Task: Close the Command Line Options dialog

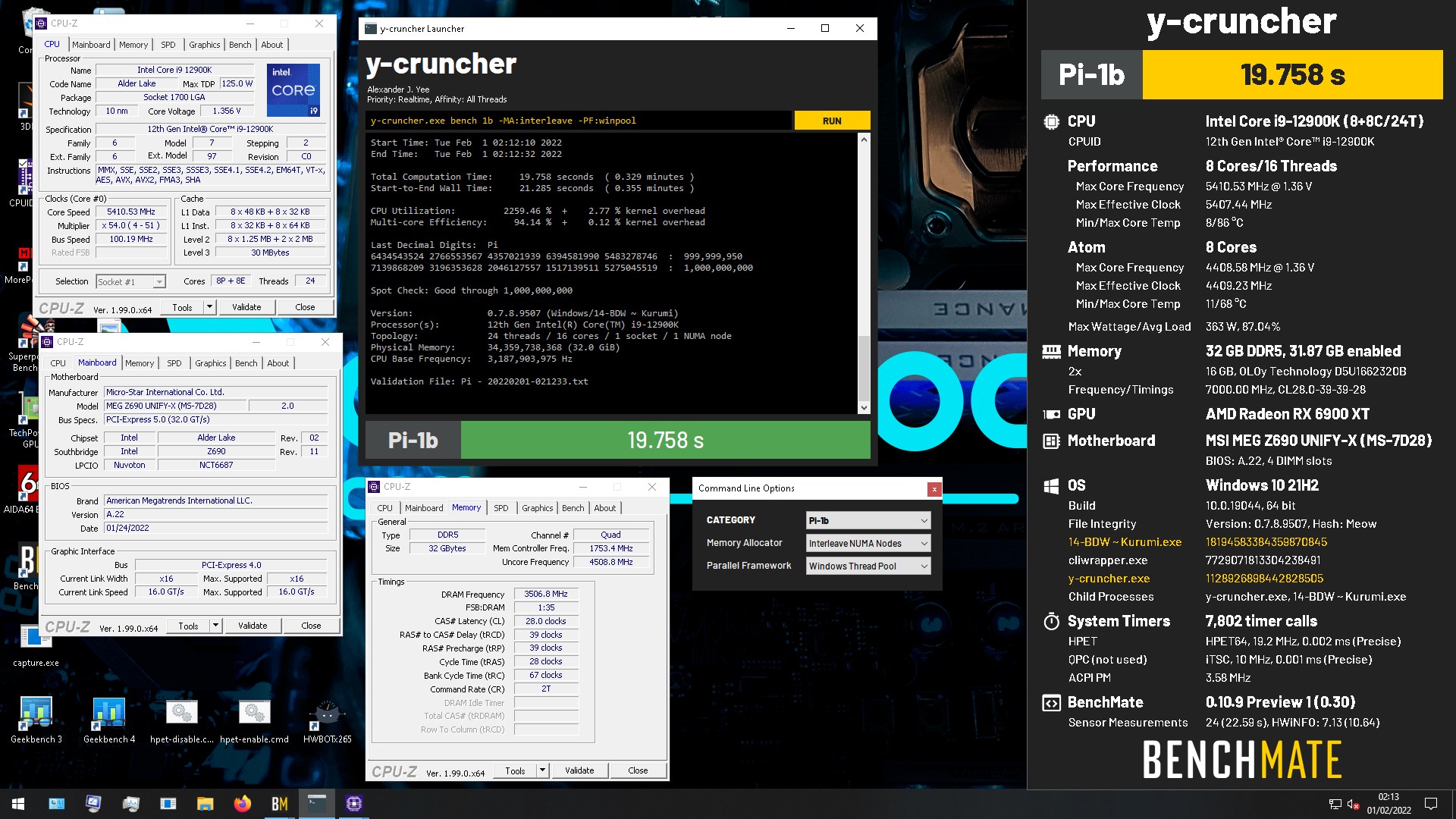Action: click(934, 489)
